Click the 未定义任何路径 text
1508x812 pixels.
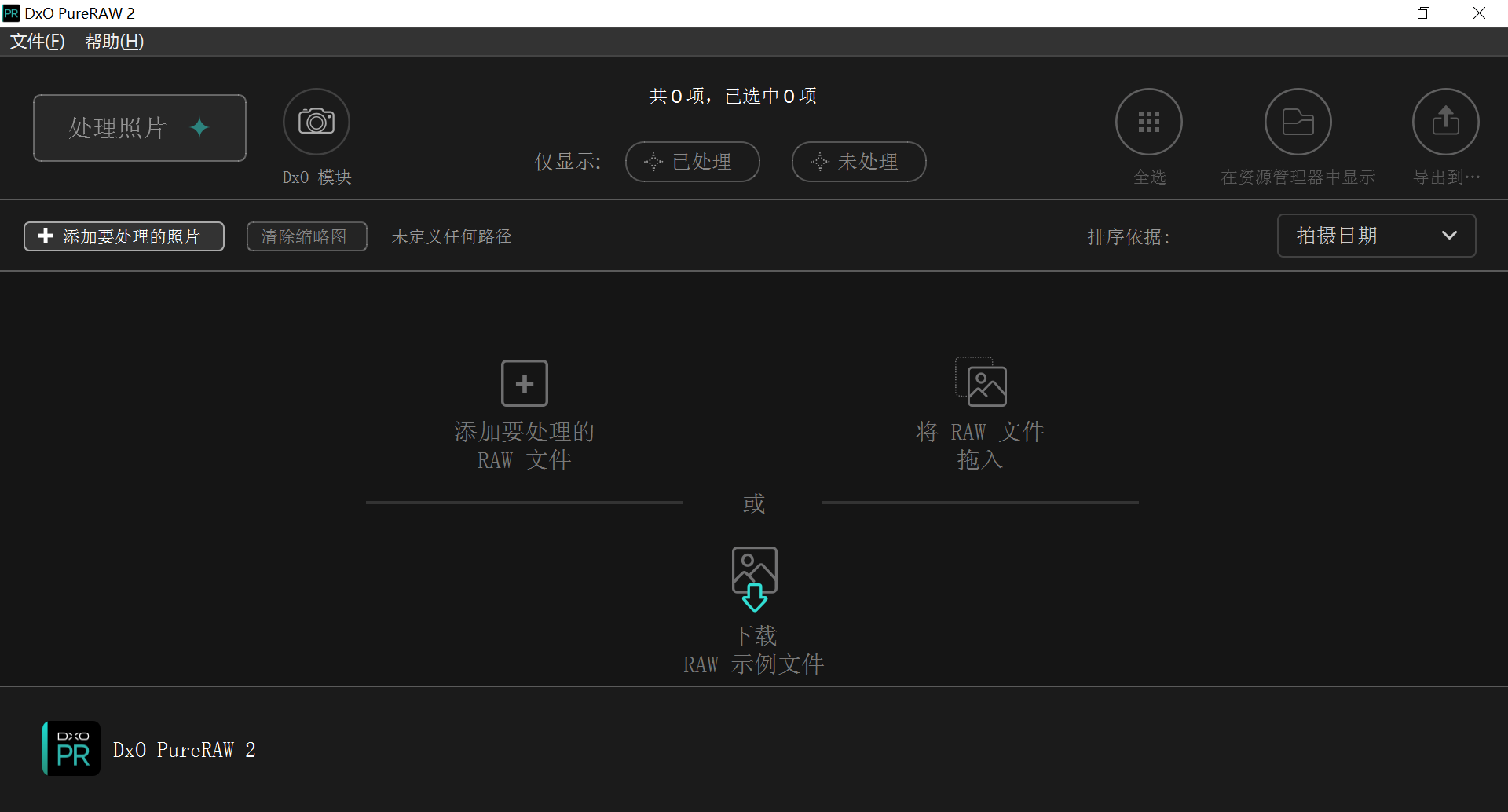pyautogui.click(x=452, y=236)
